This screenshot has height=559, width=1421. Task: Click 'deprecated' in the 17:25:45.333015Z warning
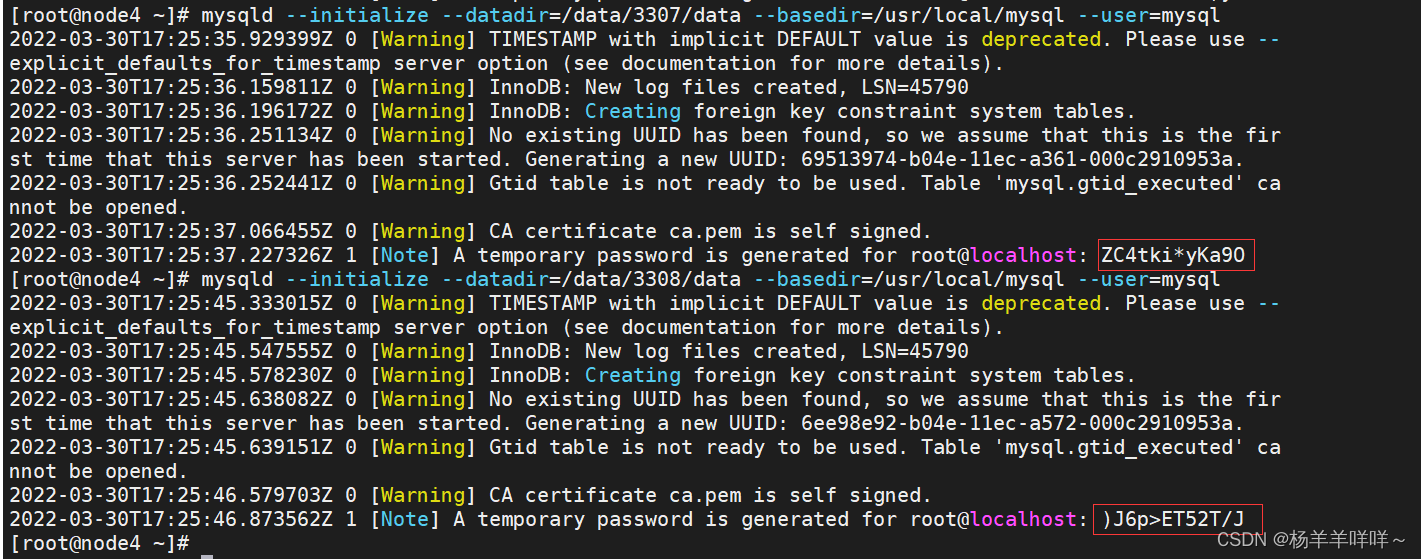pyautogui.click(x=1041, y=304)
